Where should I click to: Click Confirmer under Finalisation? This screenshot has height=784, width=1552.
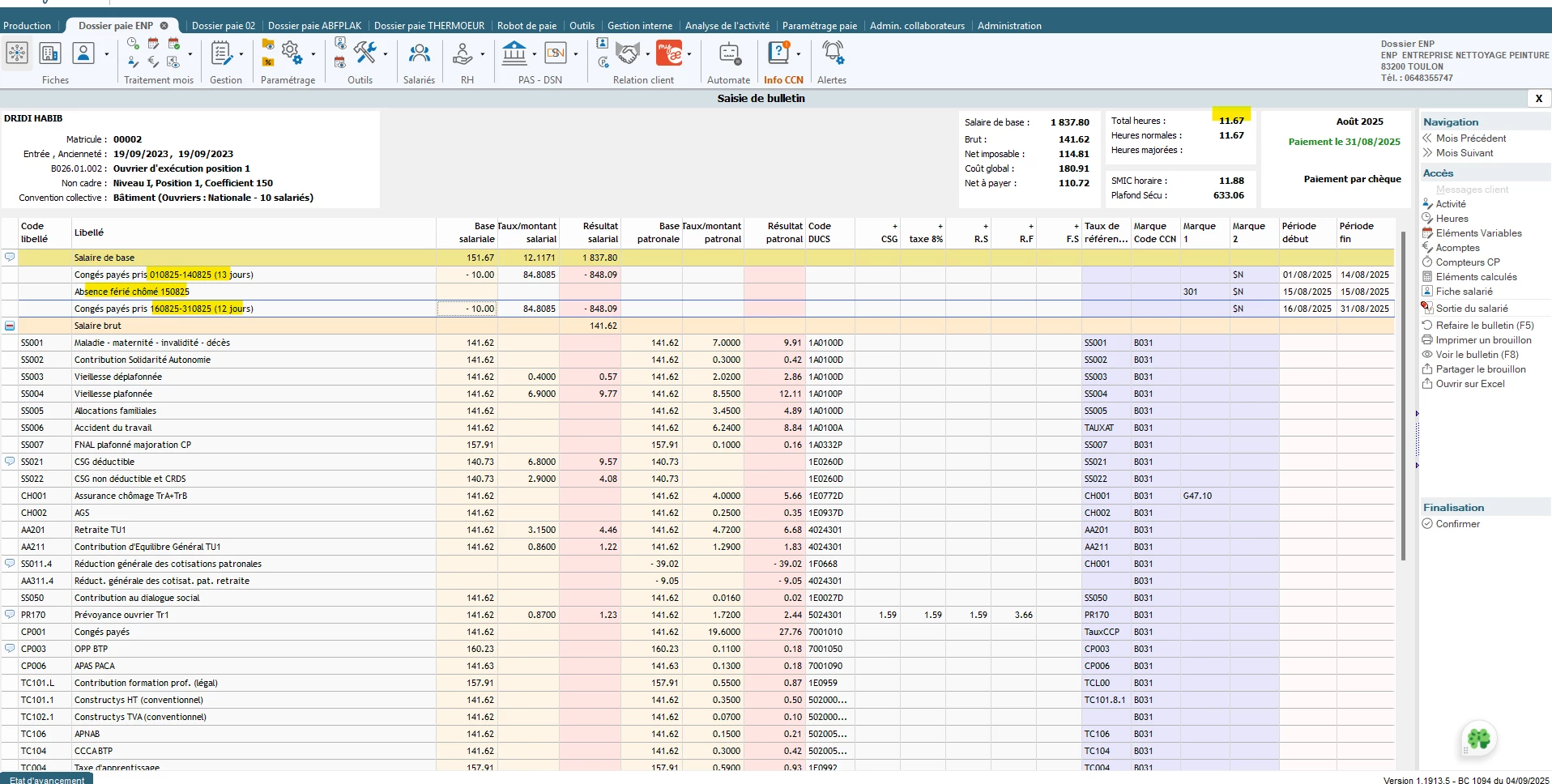[x=1457, y=524]
